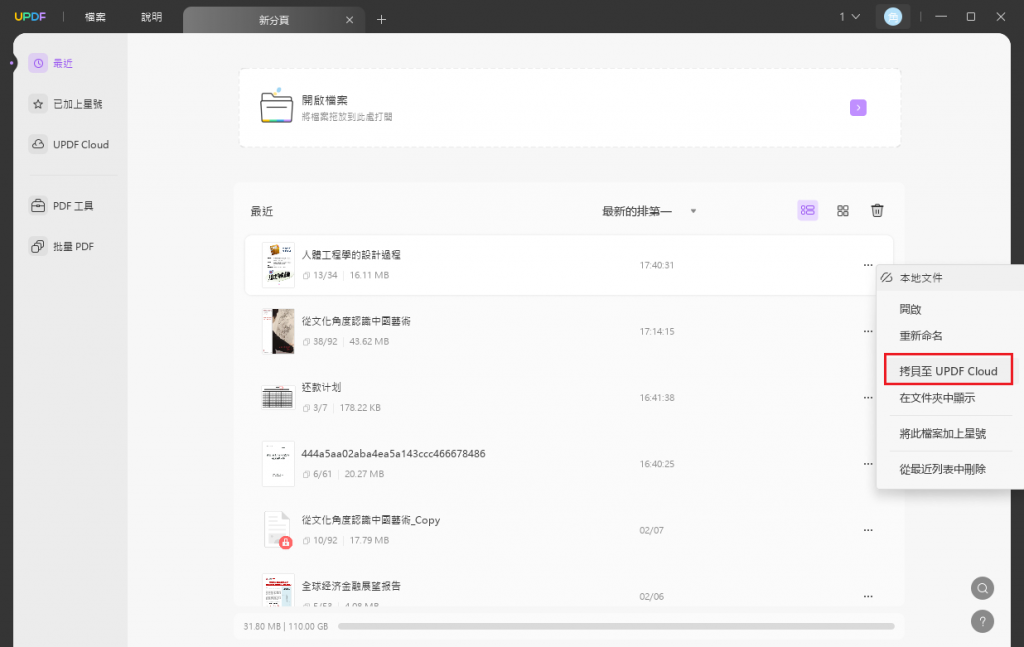Click thumbnail of 人體工程學的設計過程
The width and height of the screenshot is (1024, 647).
click(x=278, y=265)
